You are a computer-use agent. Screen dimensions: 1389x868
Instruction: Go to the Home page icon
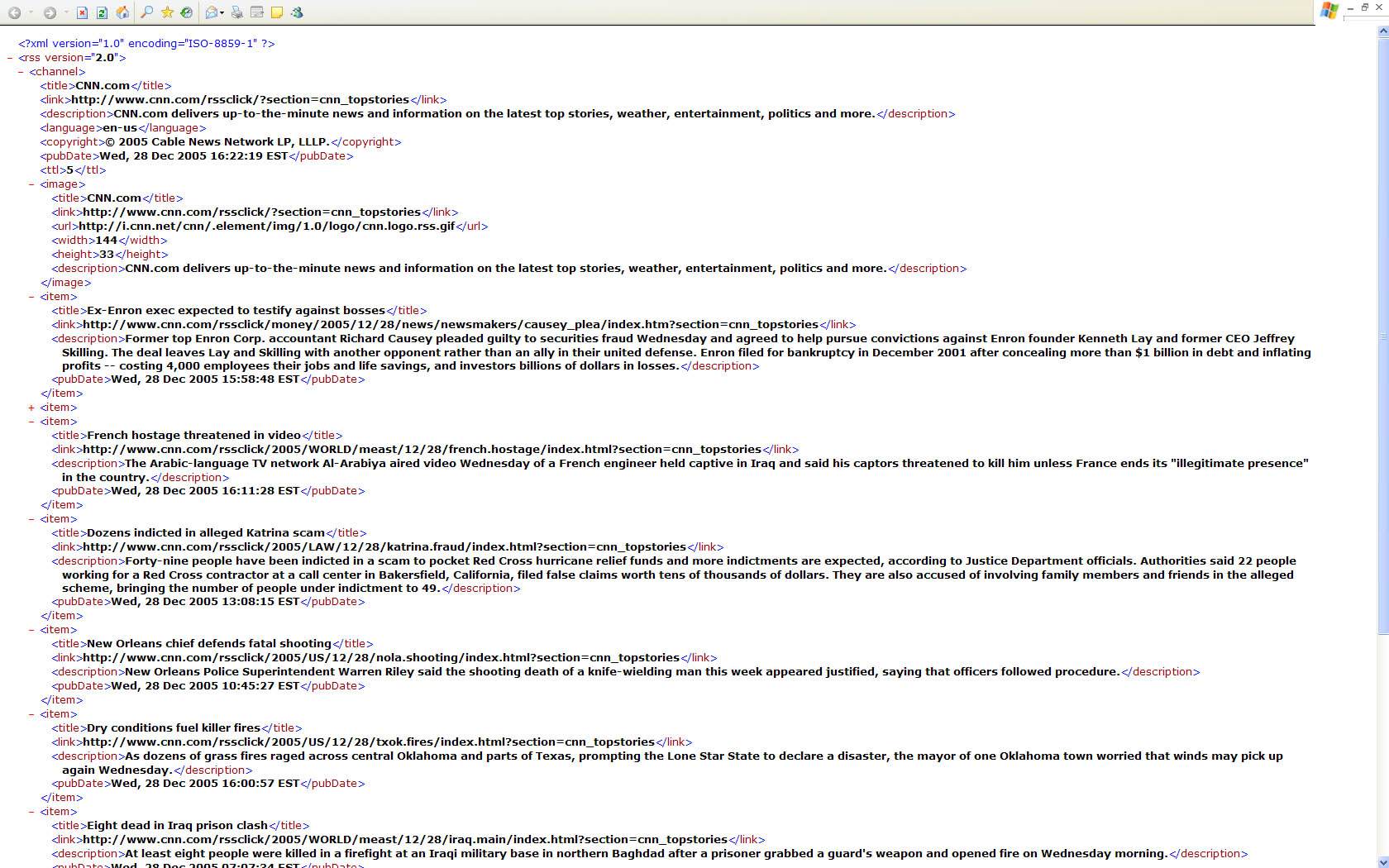tap(122, 12)
